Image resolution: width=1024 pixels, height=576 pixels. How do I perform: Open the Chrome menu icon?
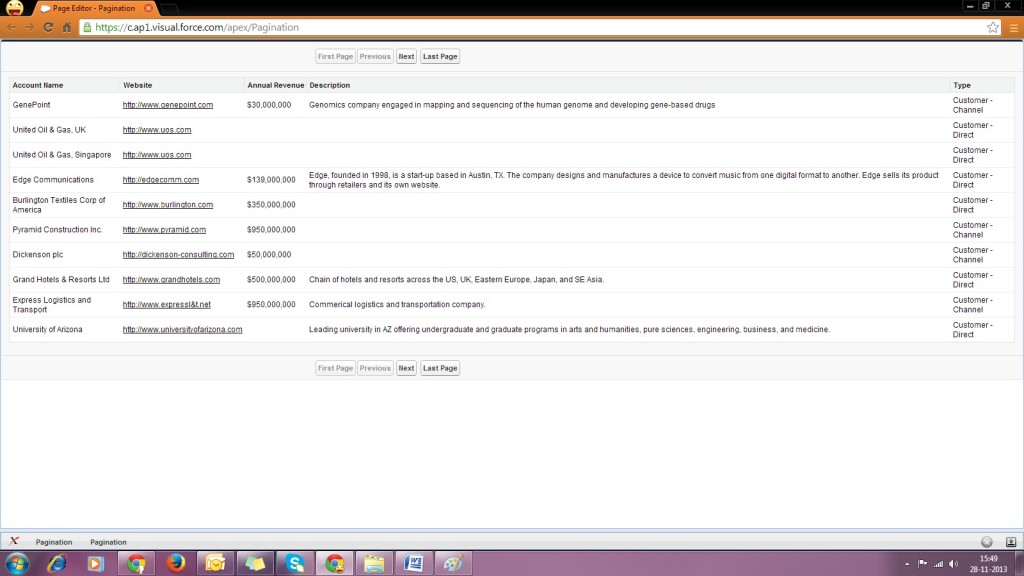click(x=1014, y=27)
